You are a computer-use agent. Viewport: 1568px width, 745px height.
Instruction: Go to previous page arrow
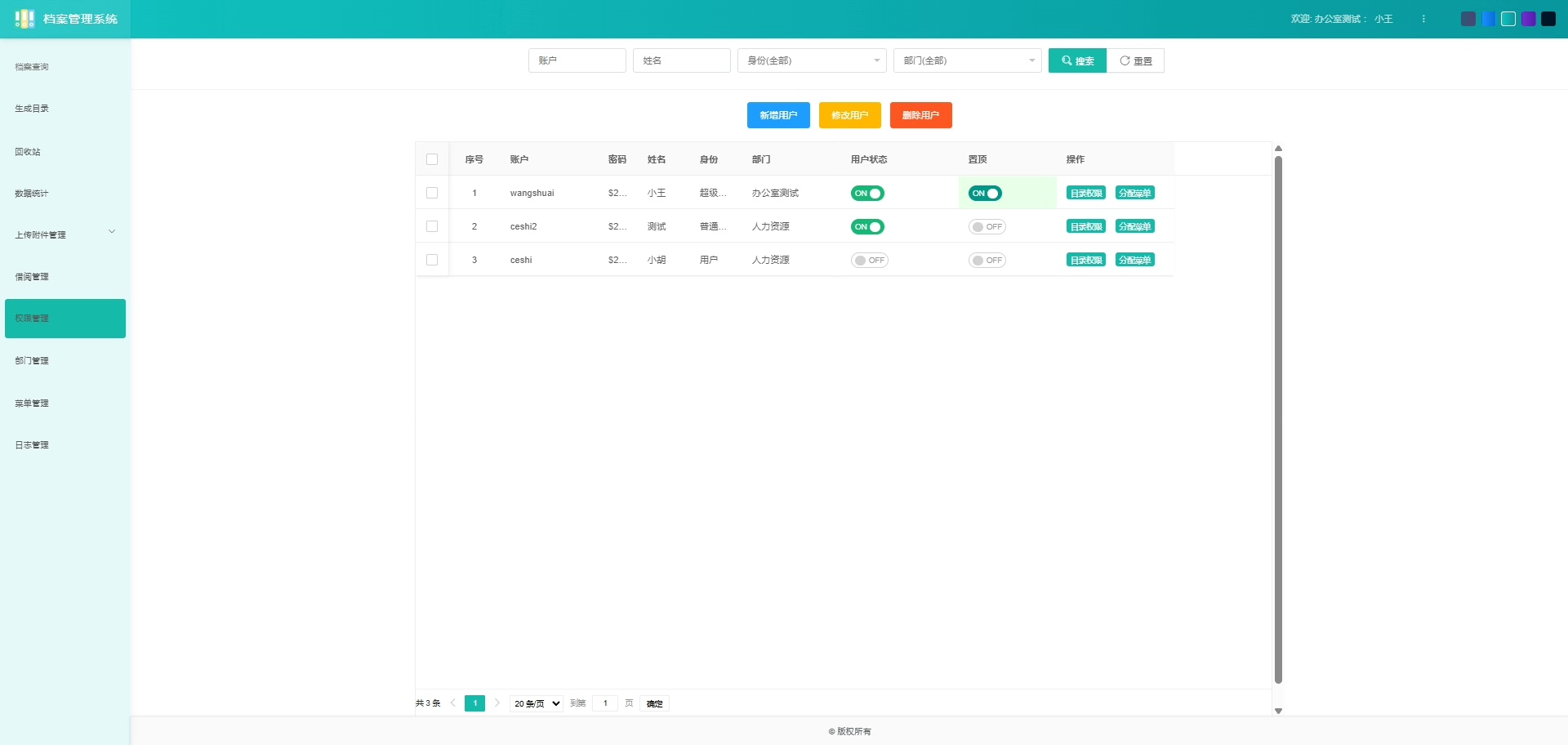453,703
